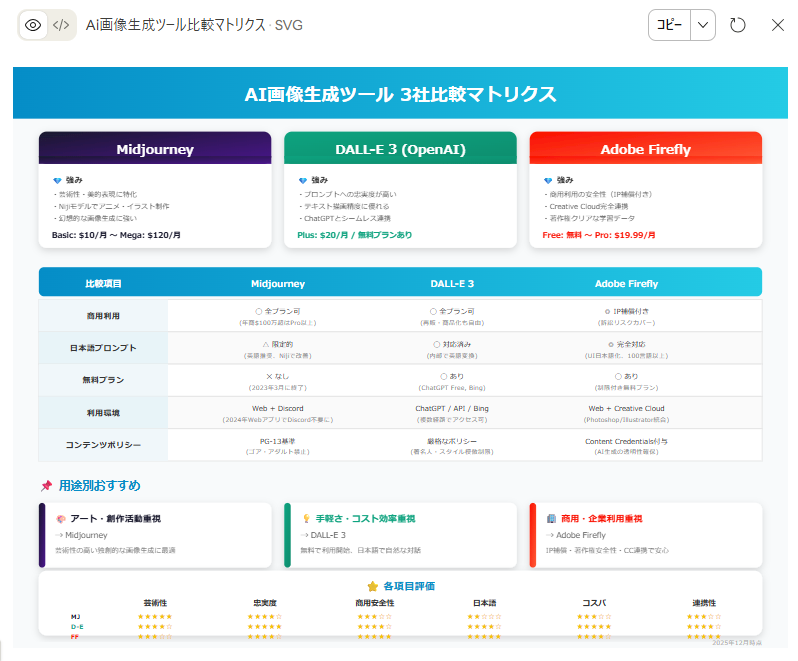The image size is (798, 661).
Task: Click the D-E star rating under コスパ
Action: [594, 627]
